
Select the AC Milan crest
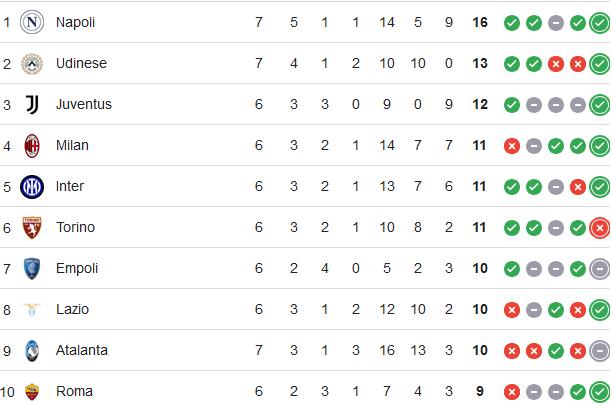(32, 145)
